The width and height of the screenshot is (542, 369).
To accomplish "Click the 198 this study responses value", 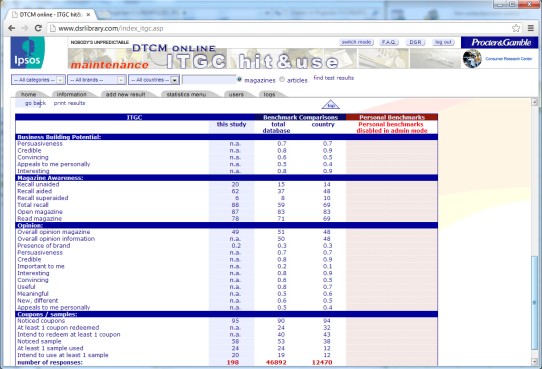I will [233, 362].
